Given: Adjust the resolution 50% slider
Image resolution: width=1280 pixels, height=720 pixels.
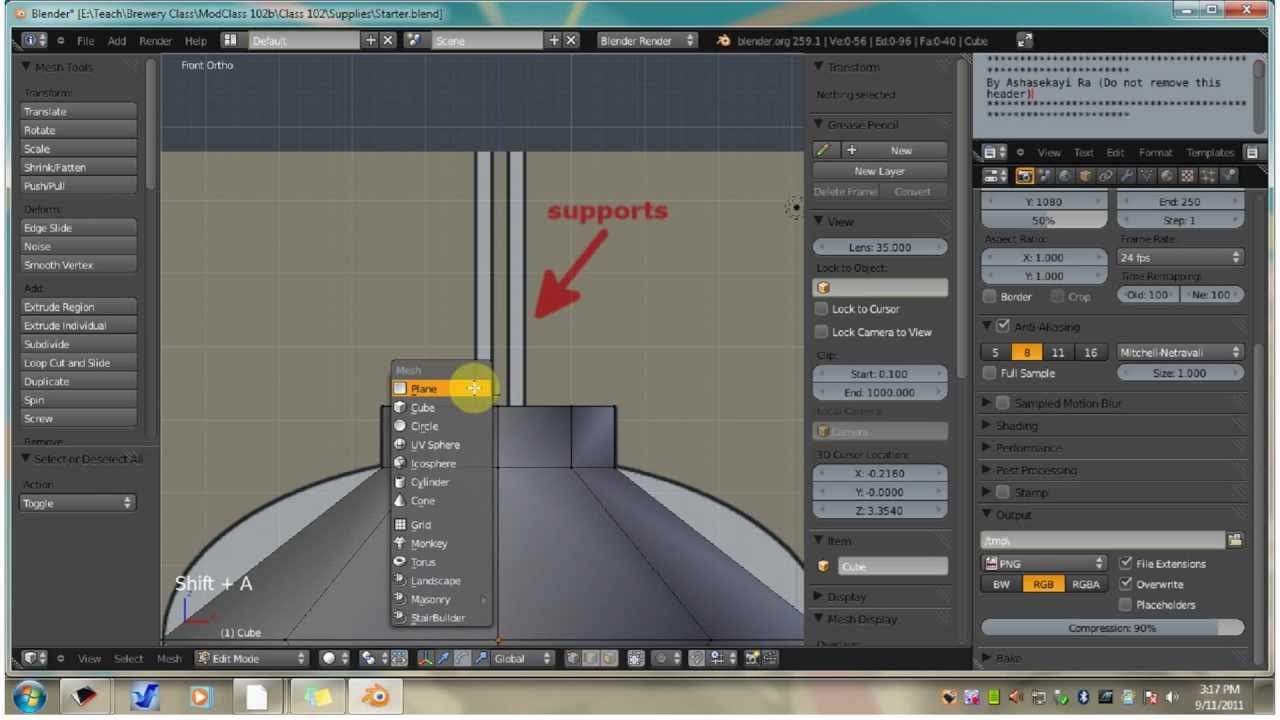Looking at the screenshot, I should (1044, 220).
